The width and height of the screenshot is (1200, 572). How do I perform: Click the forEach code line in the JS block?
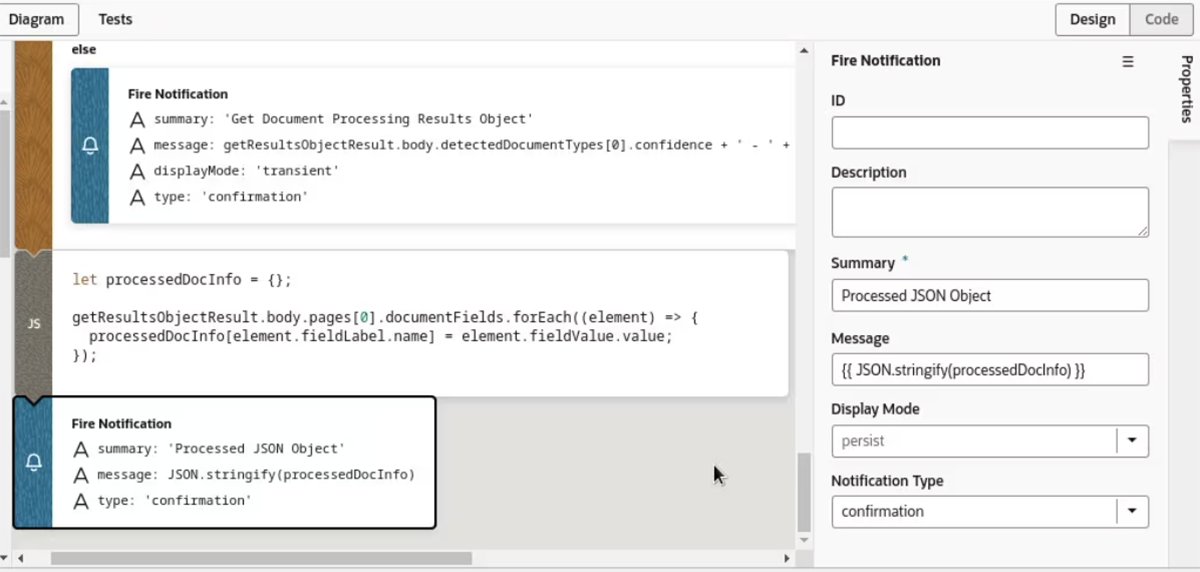(x=385, y=318)
